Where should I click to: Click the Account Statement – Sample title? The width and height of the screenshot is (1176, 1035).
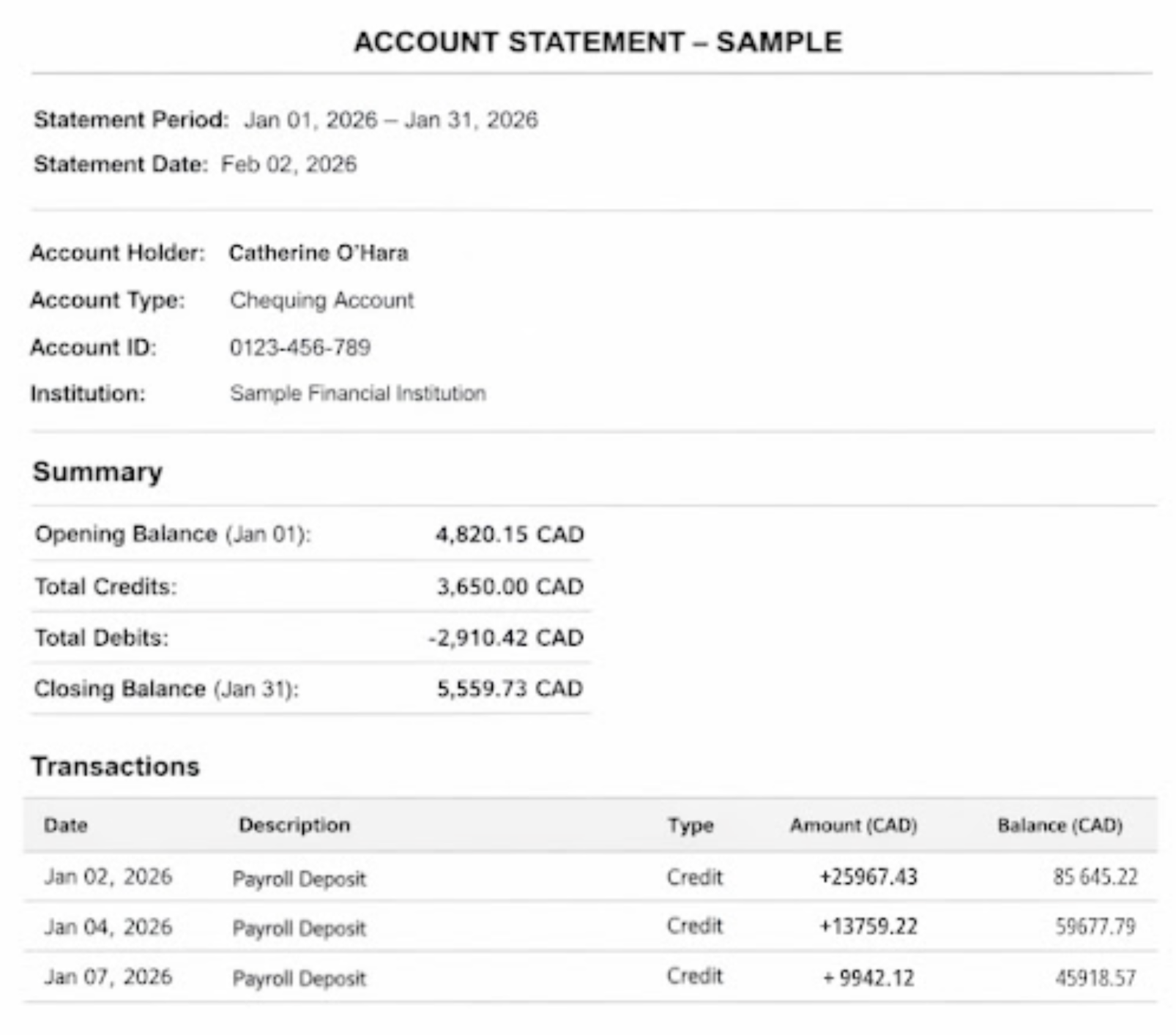click(x=598, y=42)
